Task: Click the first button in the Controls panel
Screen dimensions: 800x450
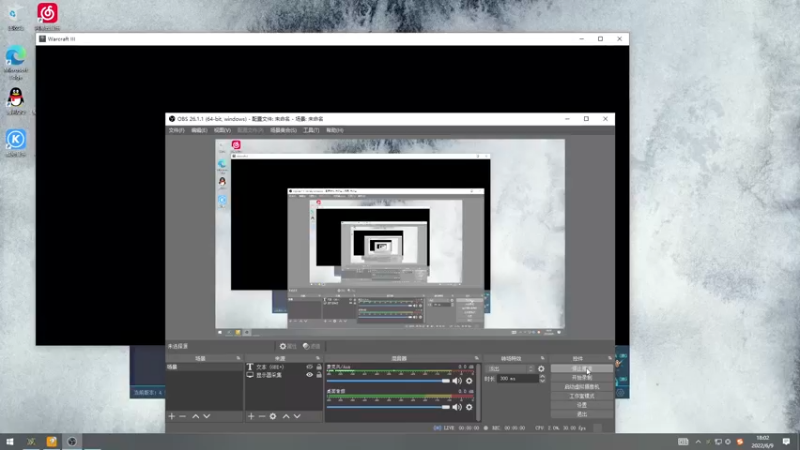Action: click(582, 368)
